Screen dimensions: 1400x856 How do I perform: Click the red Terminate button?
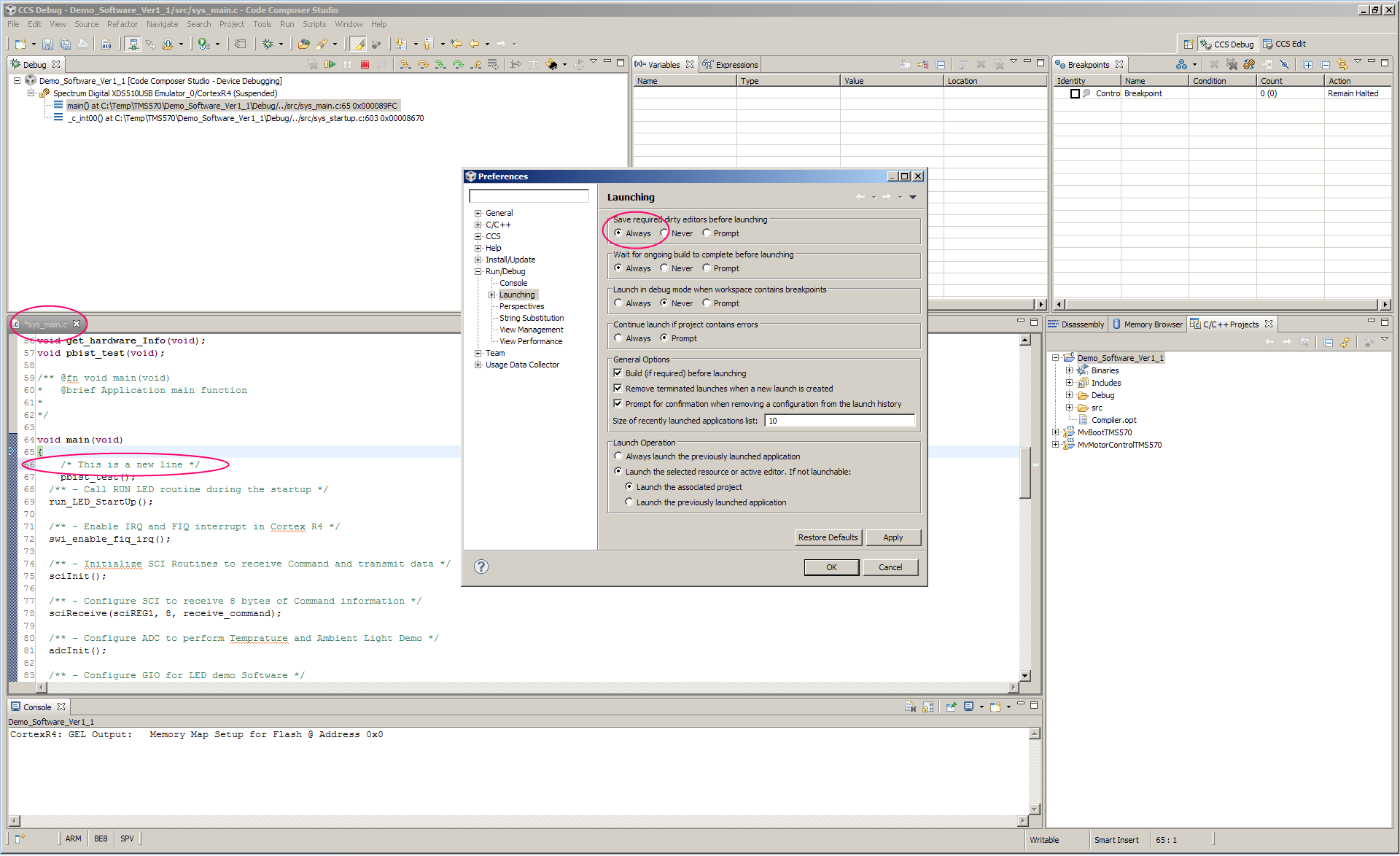(x=365, y=65)
